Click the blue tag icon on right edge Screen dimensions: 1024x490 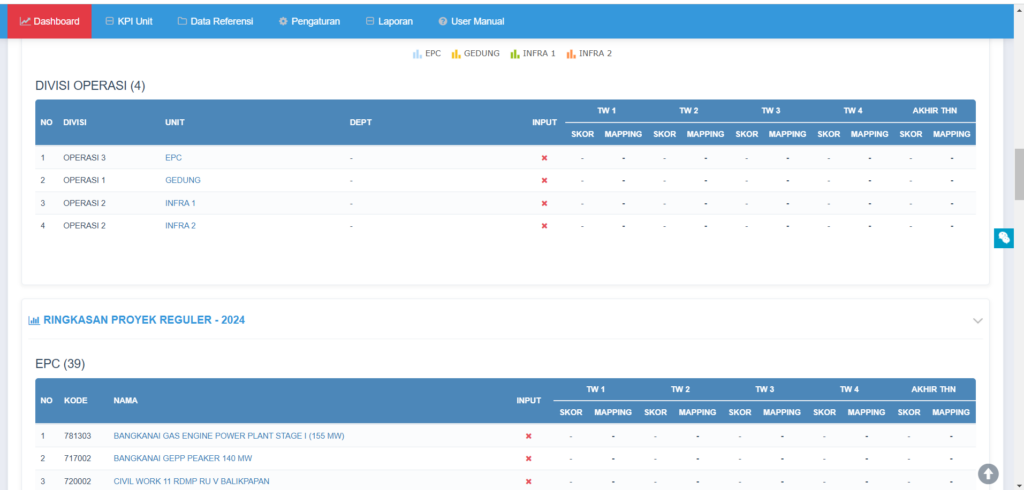(1003, 238)
